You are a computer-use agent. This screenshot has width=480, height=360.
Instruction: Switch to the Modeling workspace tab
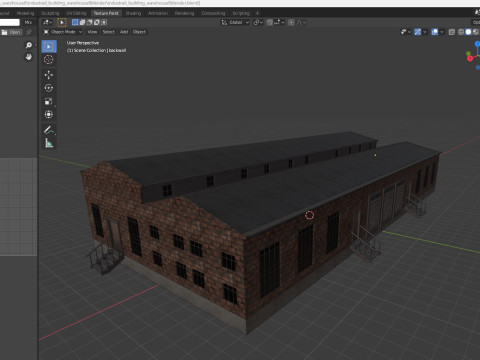click(x=25, y=13)
